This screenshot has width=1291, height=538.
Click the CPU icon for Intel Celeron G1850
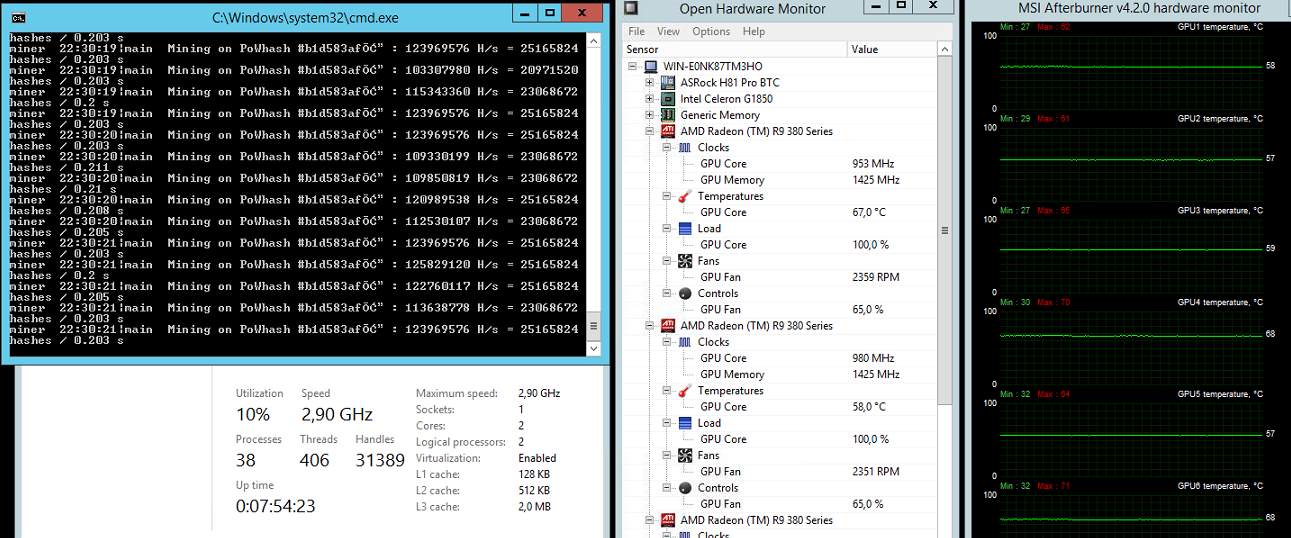click(x=669, y=98)
